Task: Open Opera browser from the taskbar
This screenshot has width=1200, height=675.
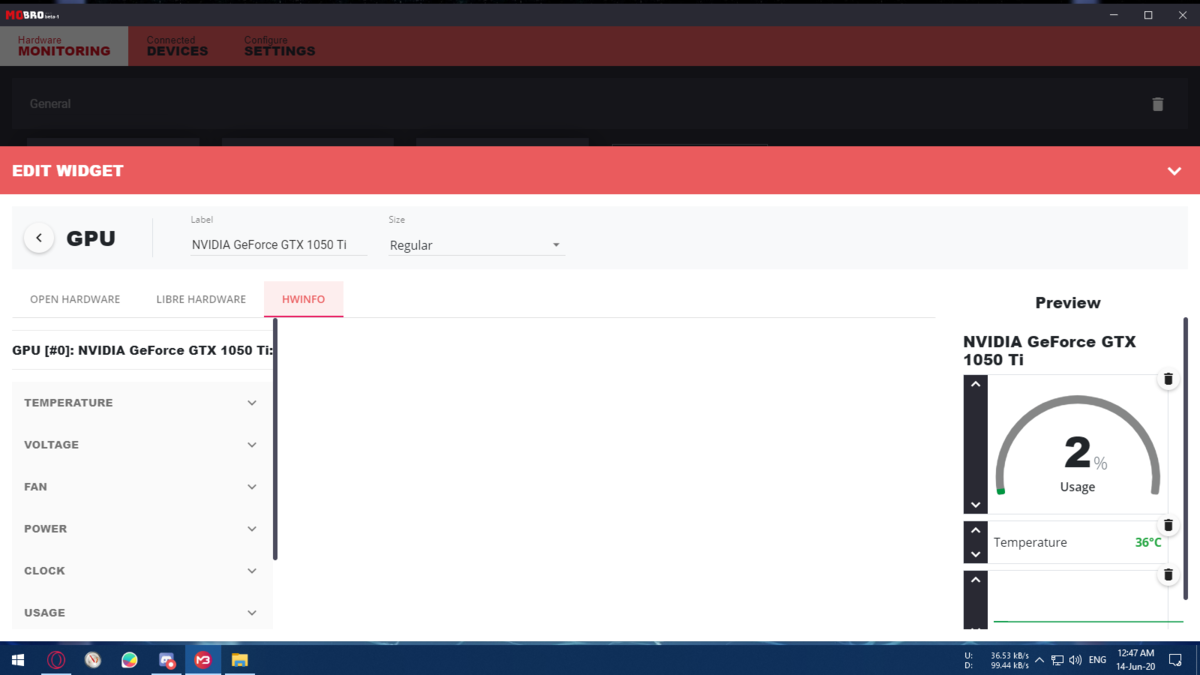Action: pos(56,660)
